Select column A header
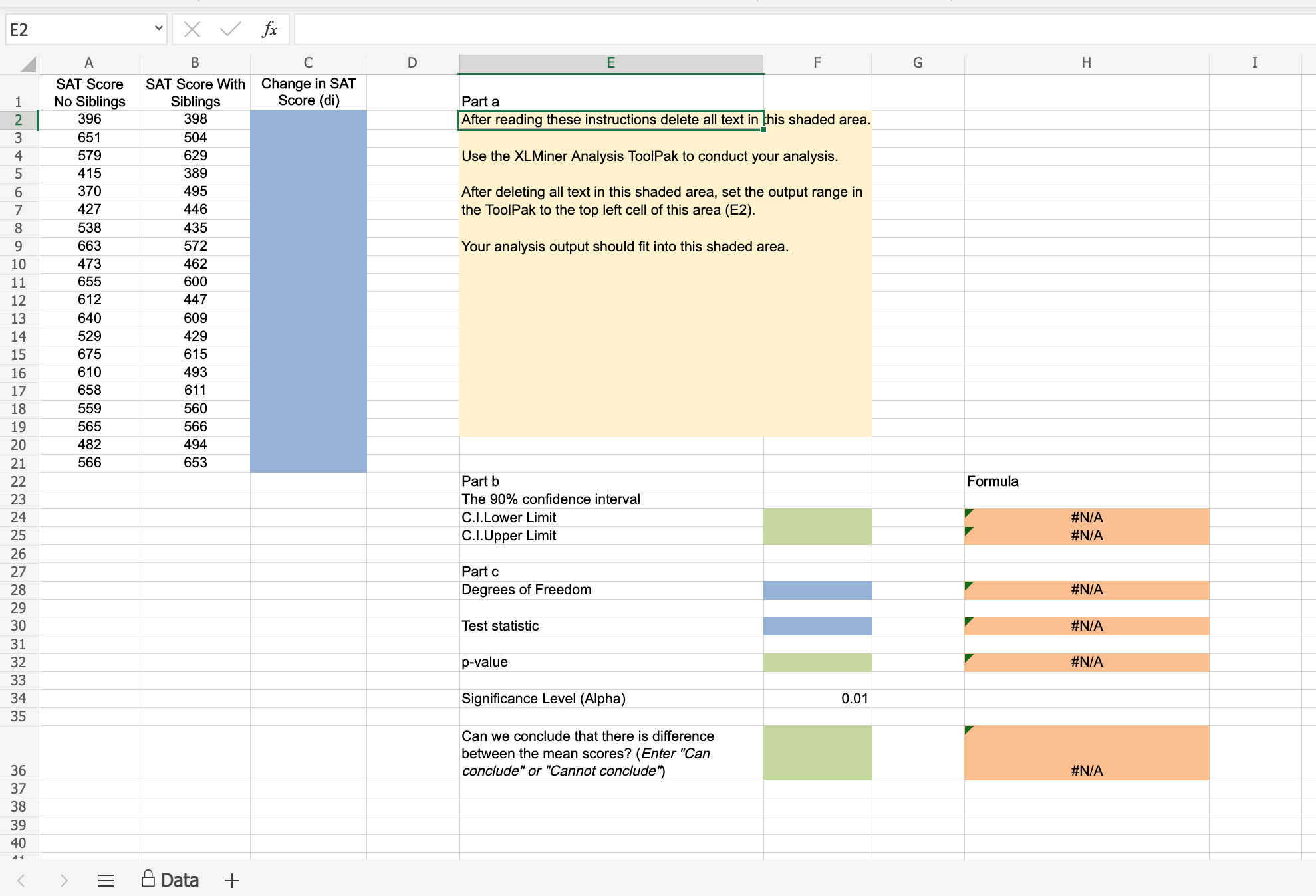Image resolution: width=1316 pixels, height=896 pixels. click(89, 62)
